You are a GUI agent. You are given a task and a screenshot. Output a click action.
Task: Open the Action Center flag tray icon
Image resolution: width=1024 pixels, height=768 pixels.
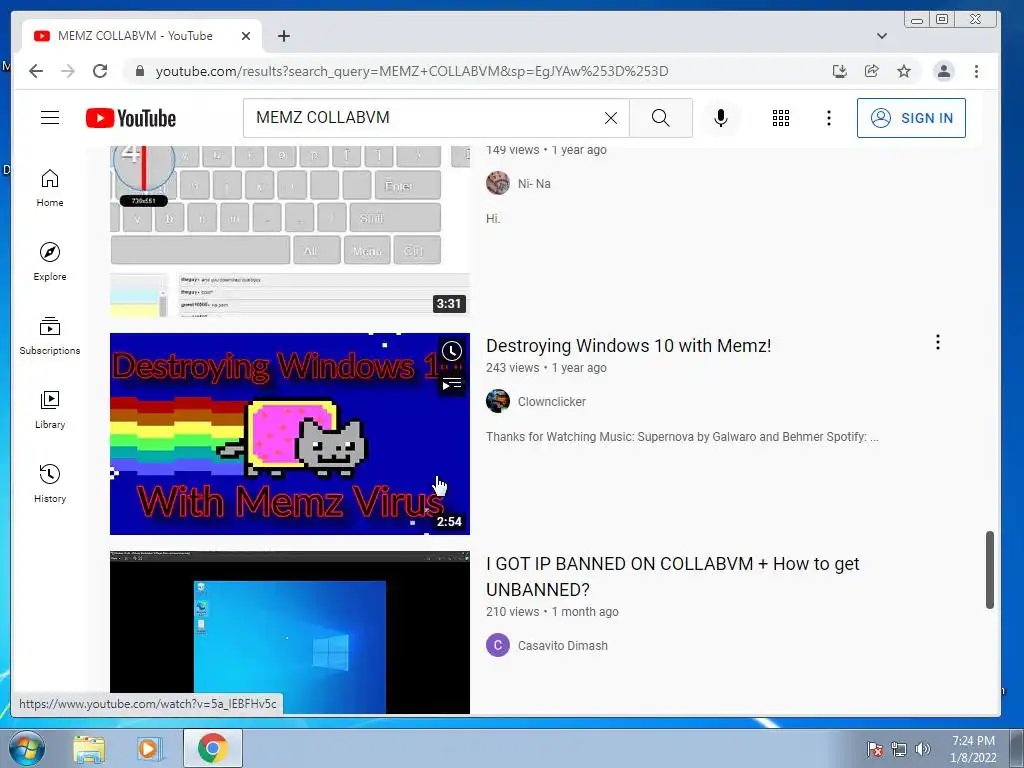point(875,749)
